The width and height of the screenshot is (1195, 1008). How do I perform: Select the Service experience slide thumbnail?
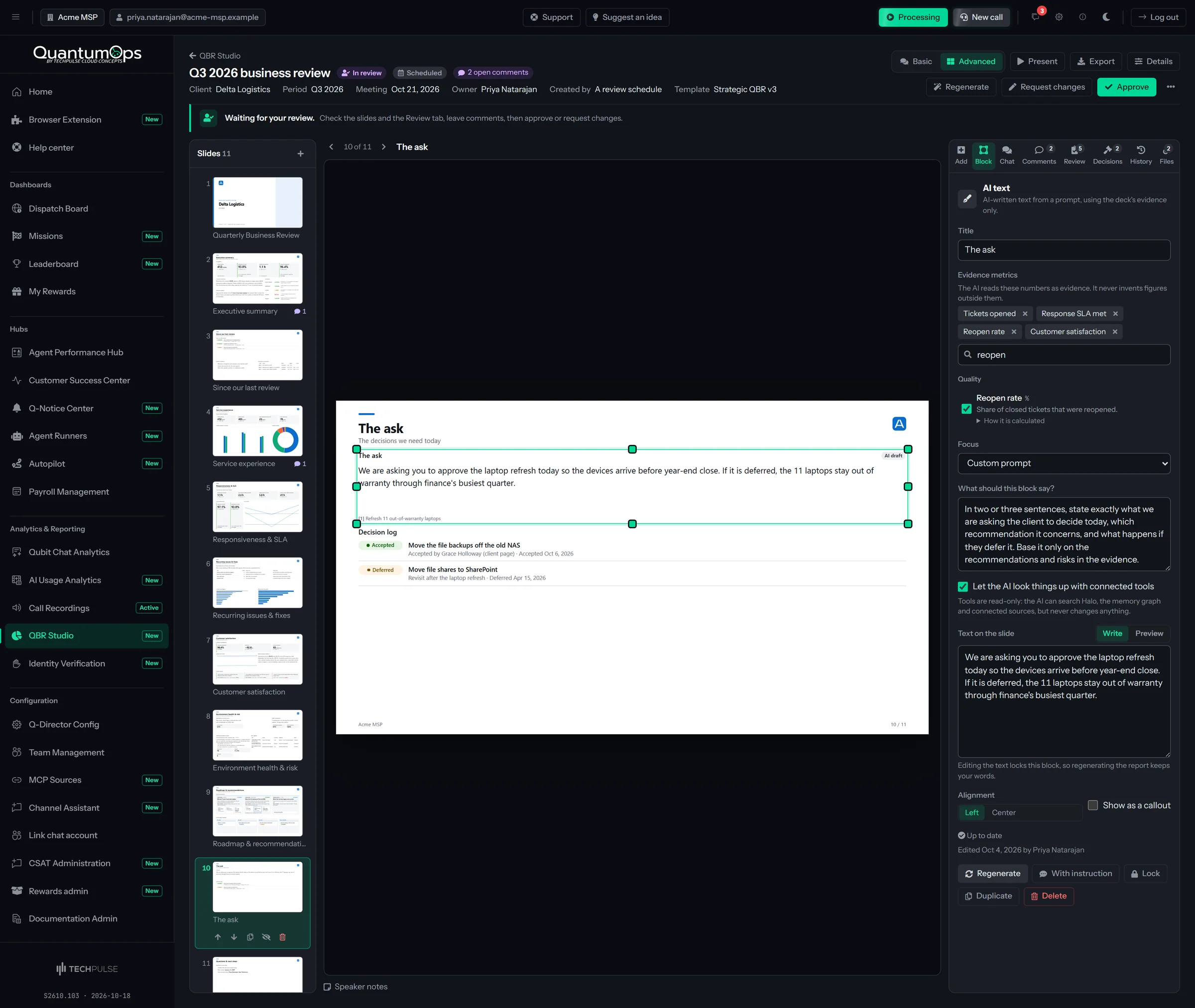coord(257,432)
